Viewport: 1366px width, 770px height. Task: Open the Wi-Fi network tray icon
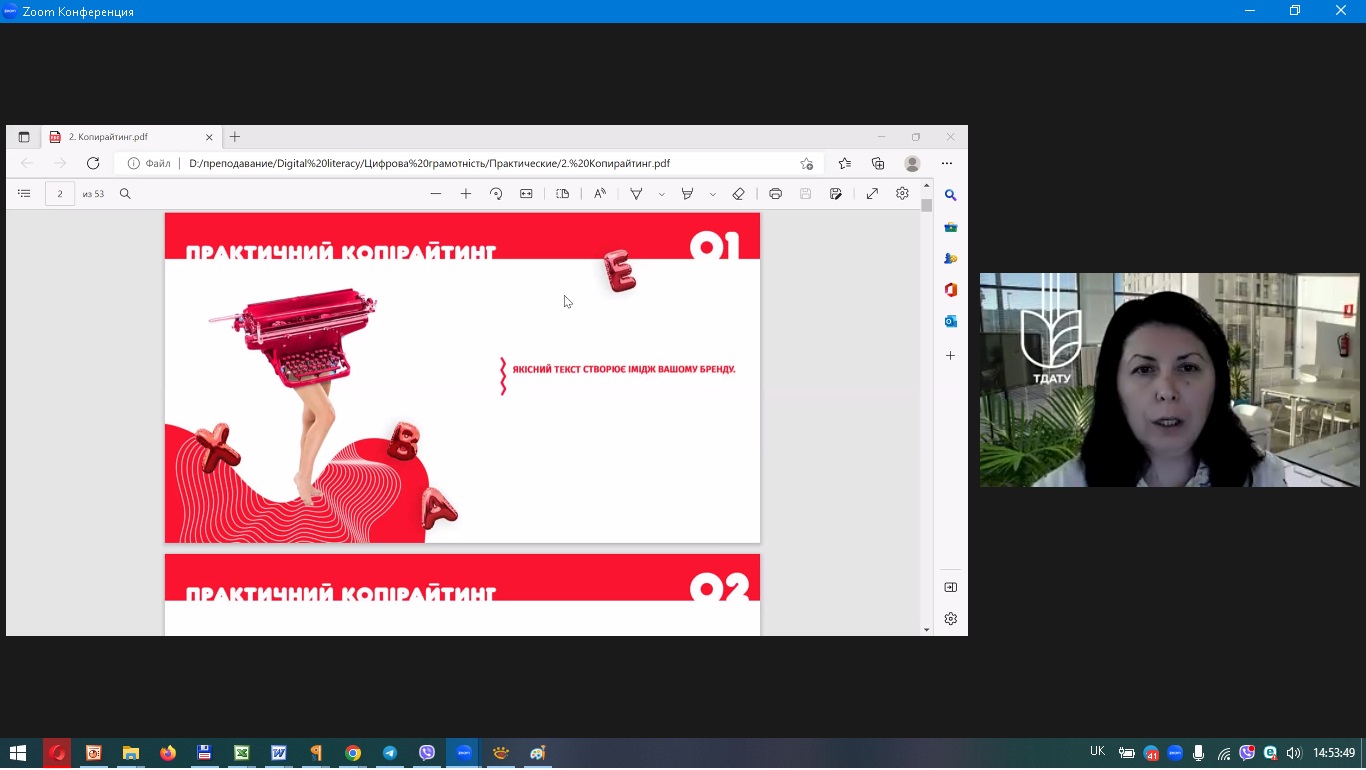point(1224,753)
